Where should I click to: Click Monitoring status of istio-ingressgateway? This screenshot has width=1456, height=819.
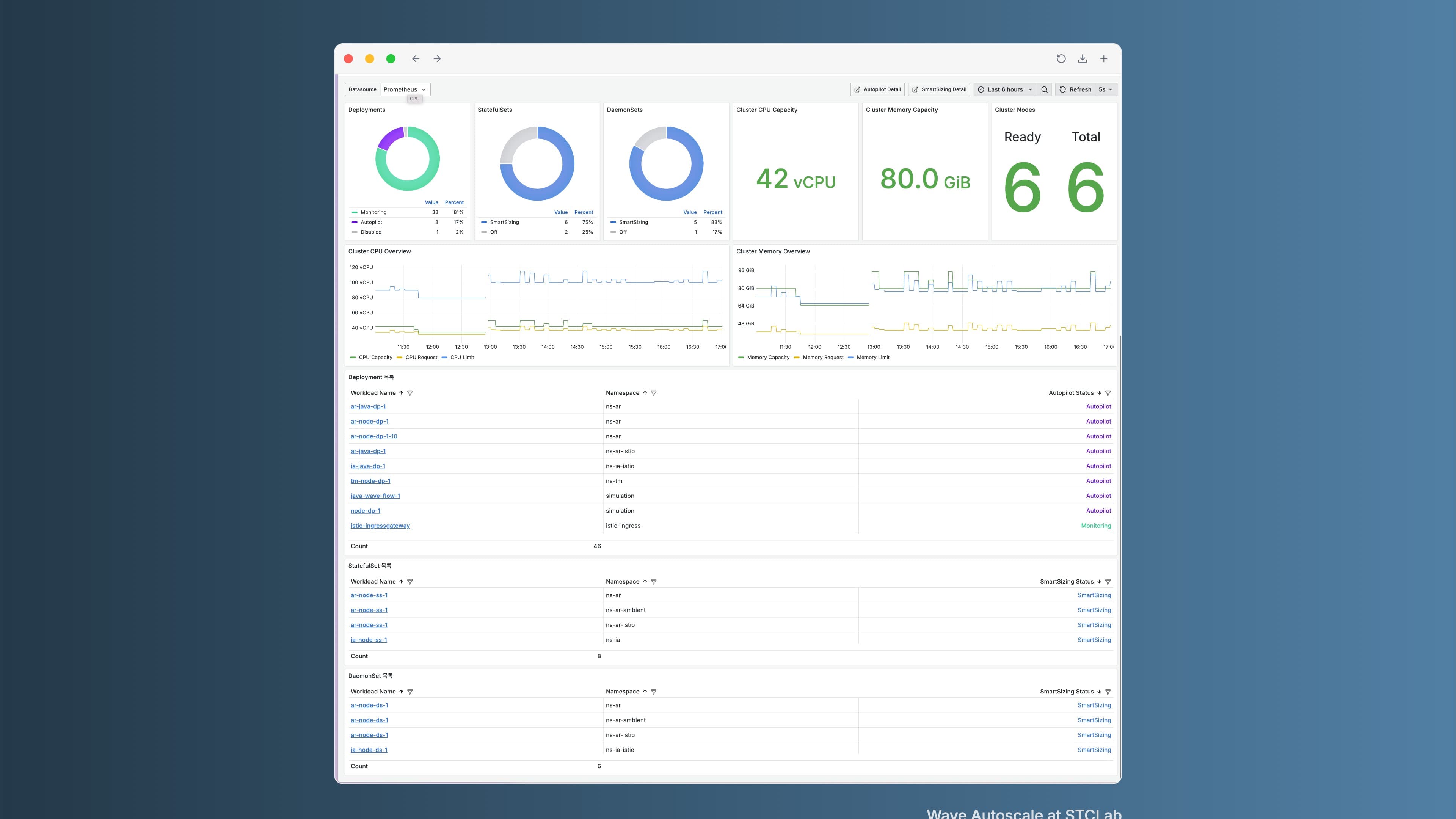pyautogui.click(x=1095, y=526)
